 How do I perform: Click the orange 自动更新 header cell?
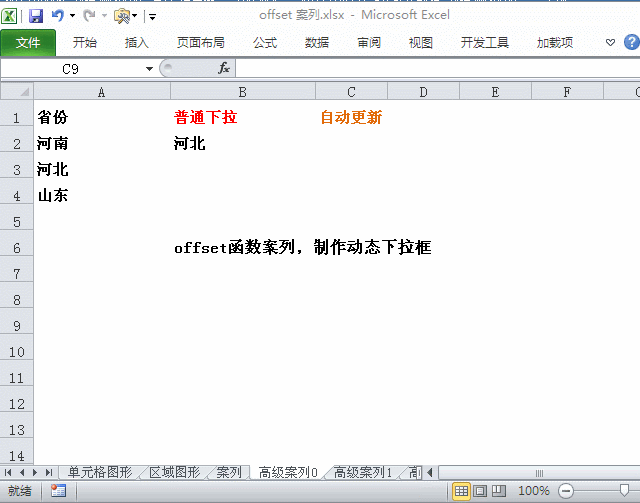pos(351,118)
